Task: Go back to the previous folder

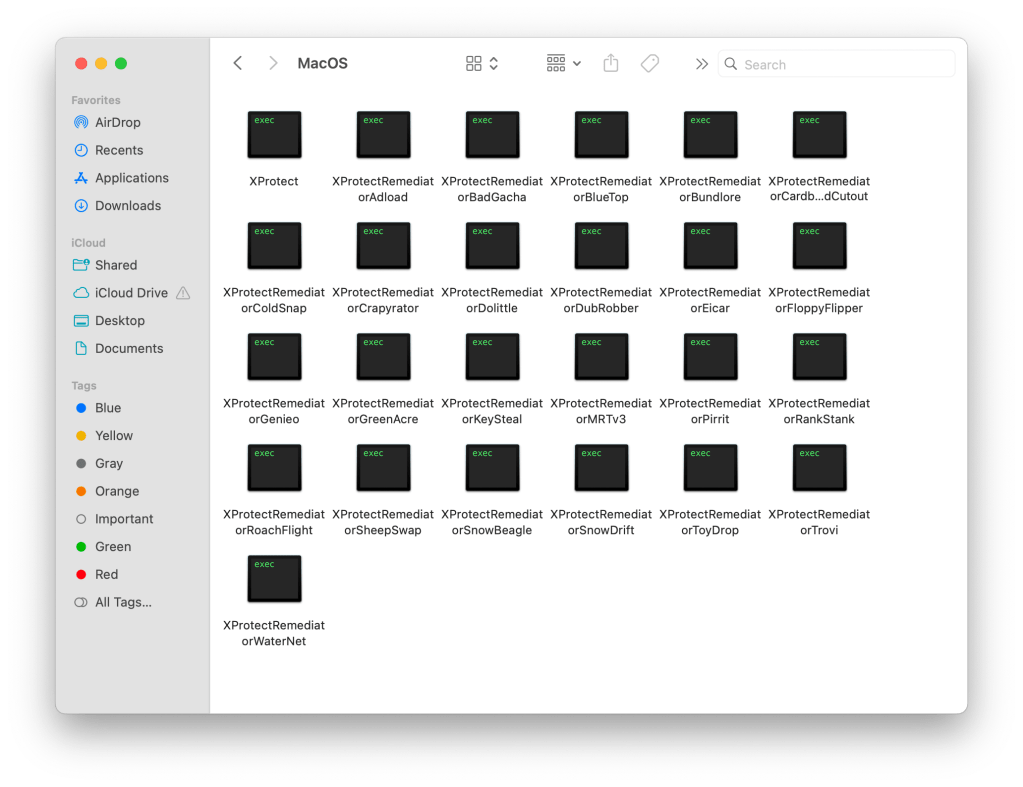Action: click(x=237, y=62)
